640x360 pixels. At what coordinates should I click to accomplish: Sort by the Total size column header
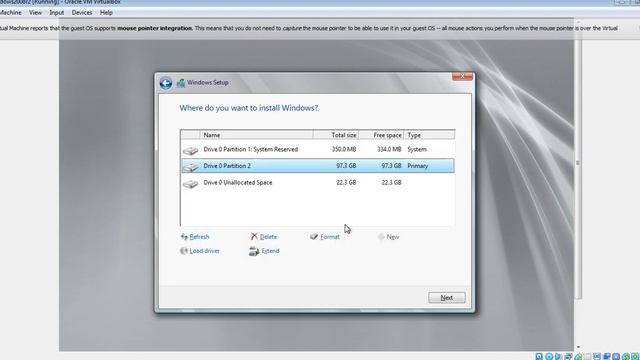pyautogui.click(x=336, y=135)
